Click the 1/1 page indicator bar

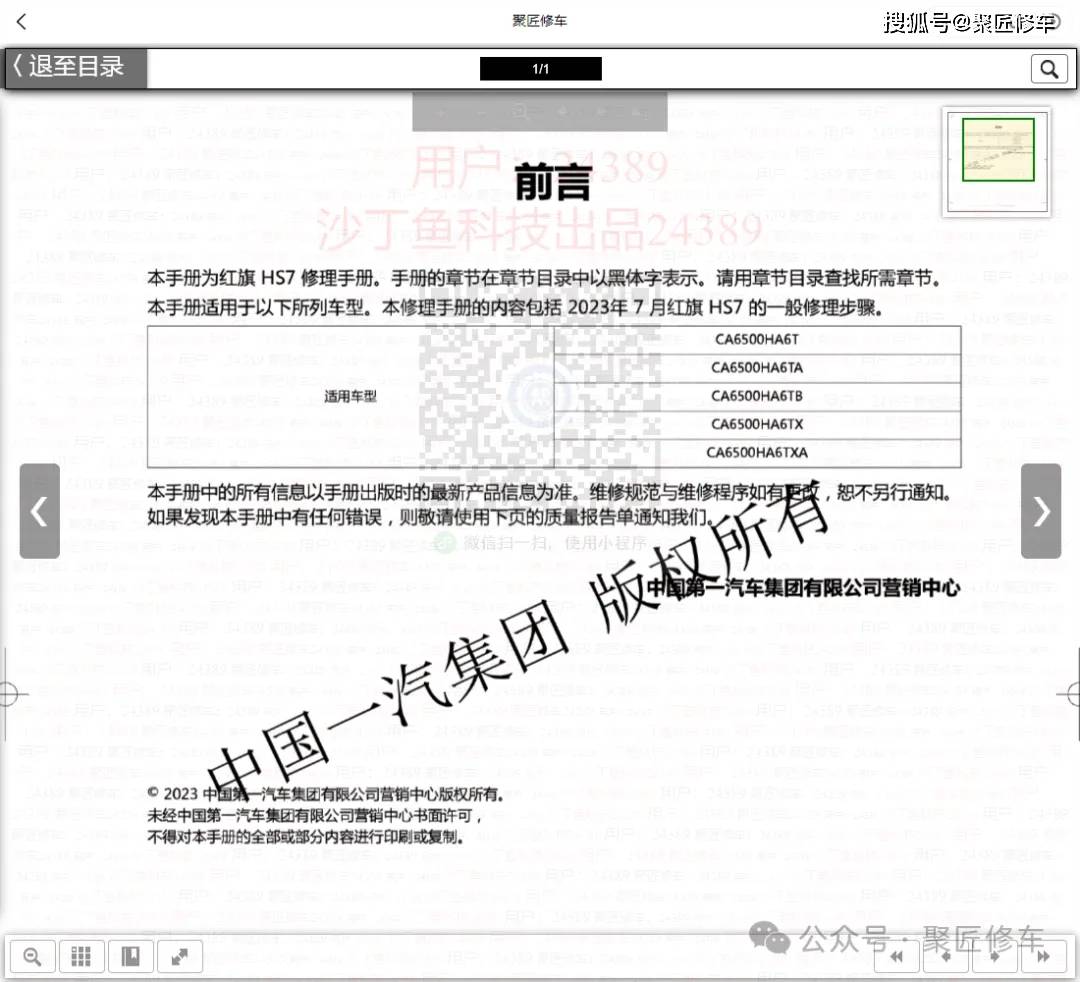click(541, 69)
